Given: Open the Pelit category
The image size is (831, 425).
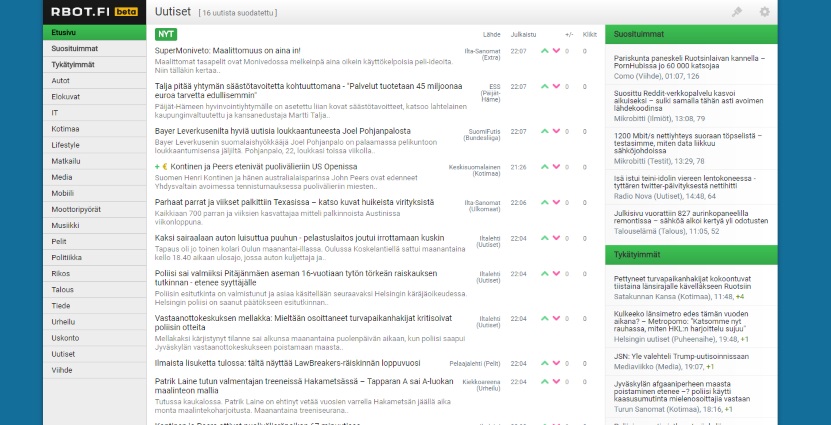Looking at the screenshot, I should tap(94, 242).
